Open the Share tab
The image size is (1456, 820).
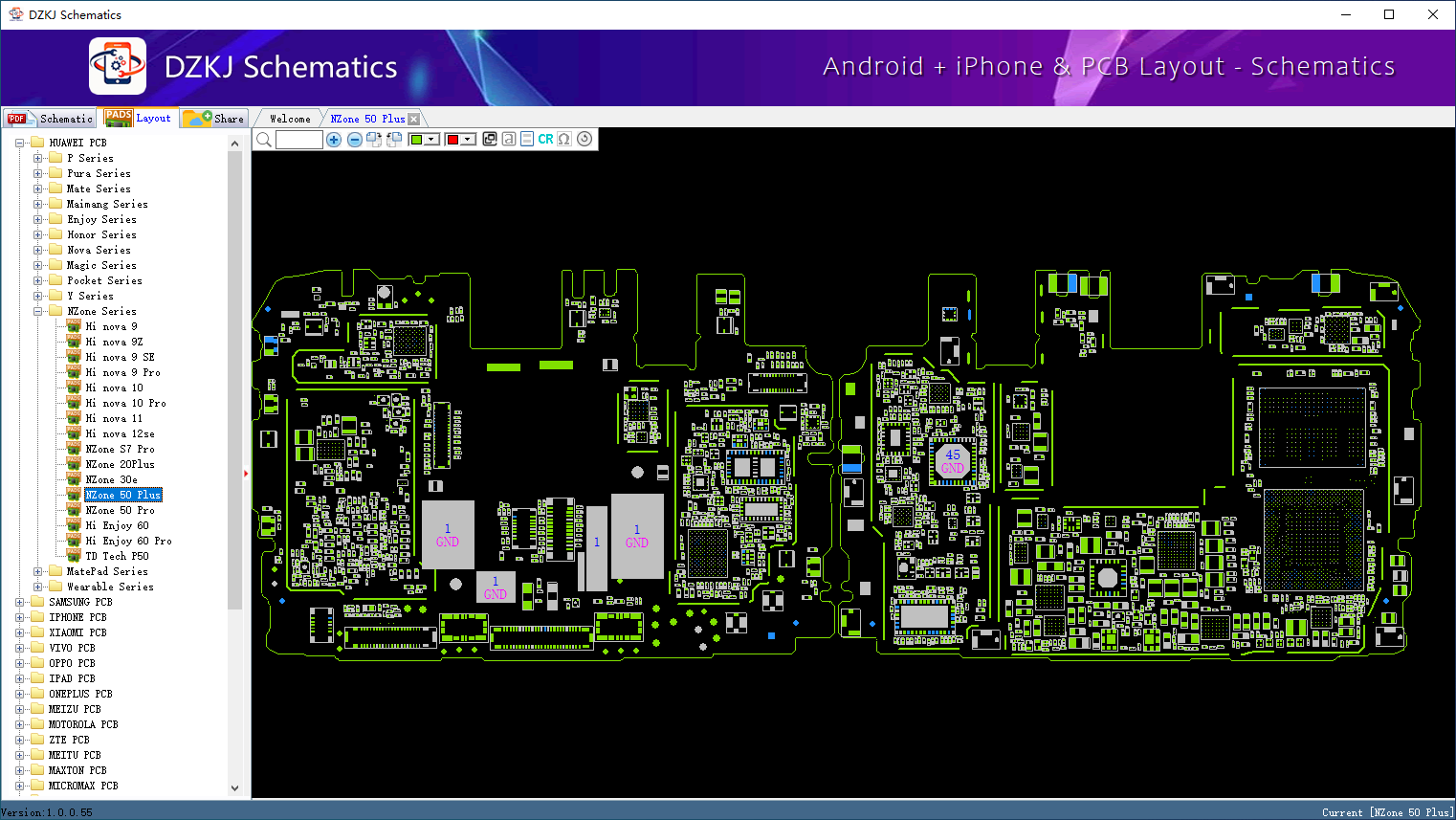pos(215,119)
